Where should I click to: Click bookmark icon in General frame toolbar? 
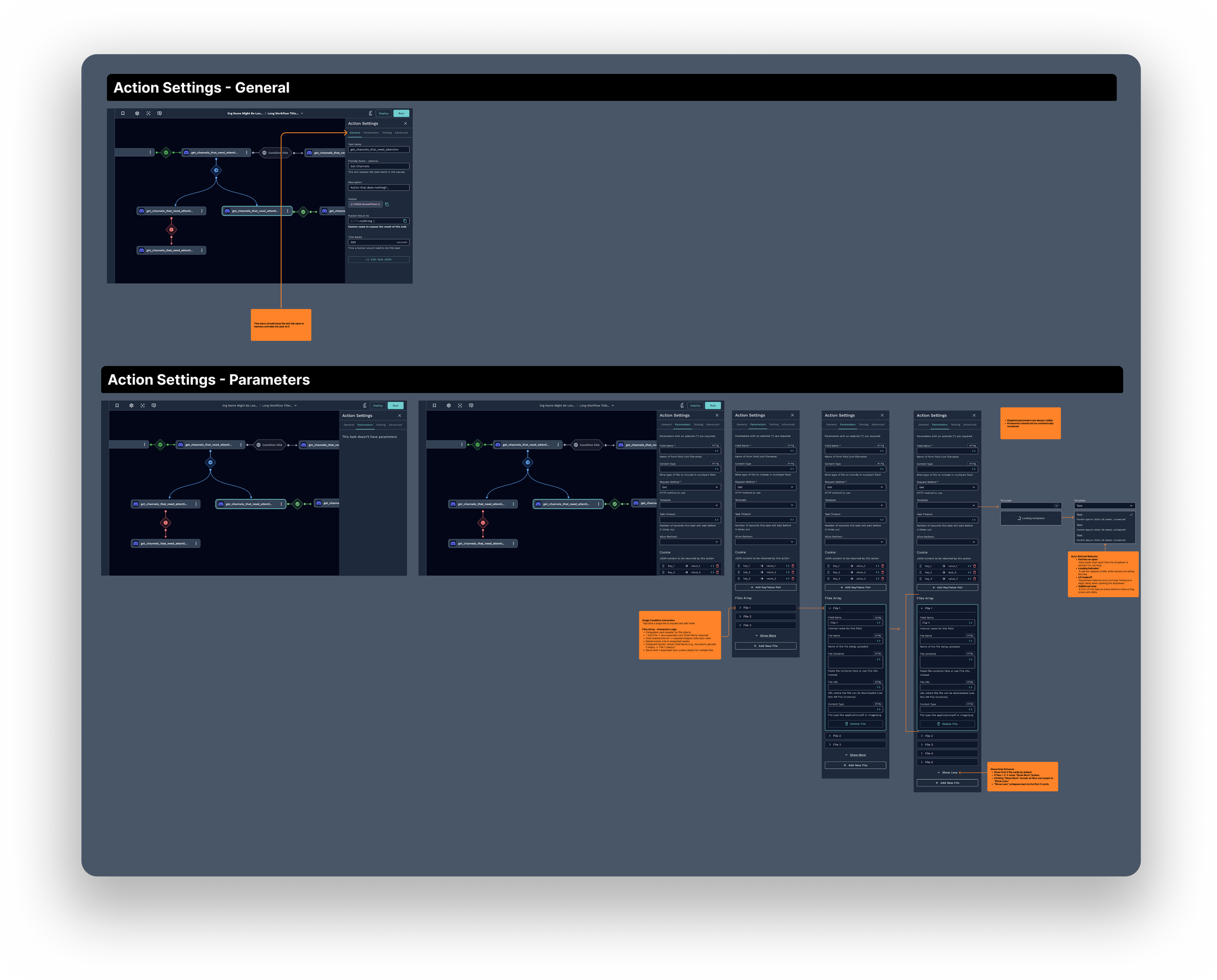pyautogui.click(x=123, y=113)
